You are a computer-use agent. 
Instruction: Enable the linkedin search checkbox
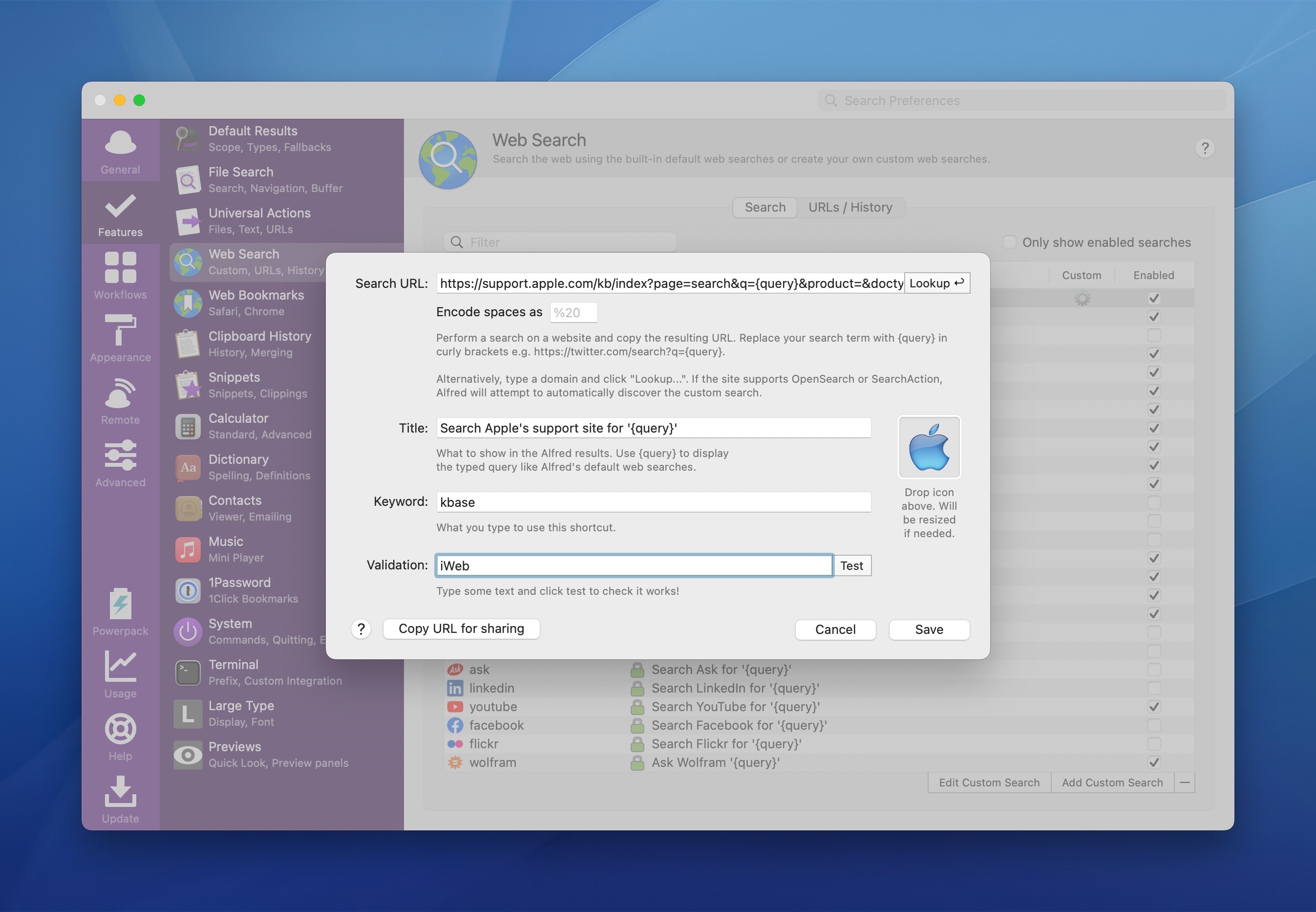(x=1154, y=688)
